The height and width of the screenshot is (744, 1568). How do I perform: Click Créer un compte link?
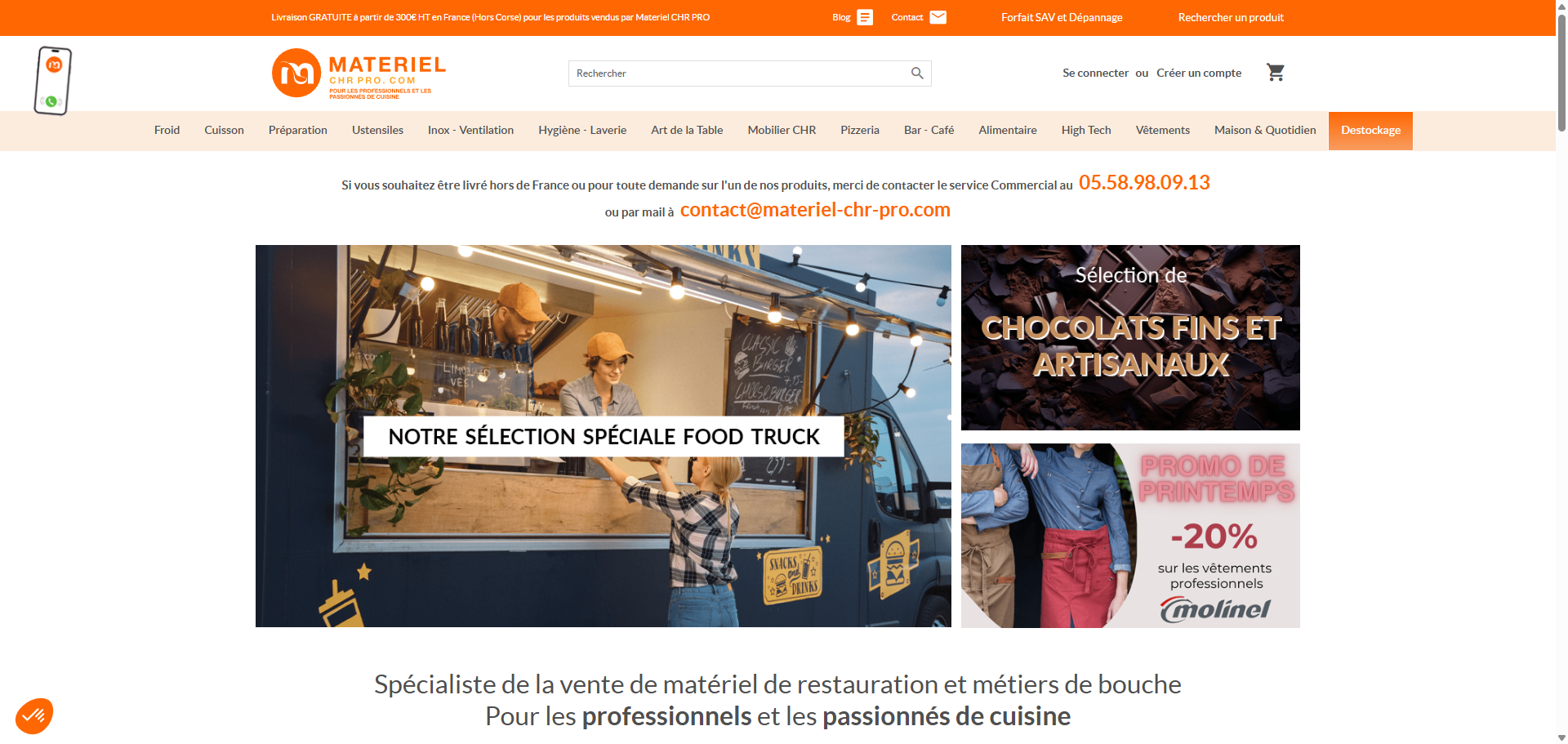(1199, 73)
